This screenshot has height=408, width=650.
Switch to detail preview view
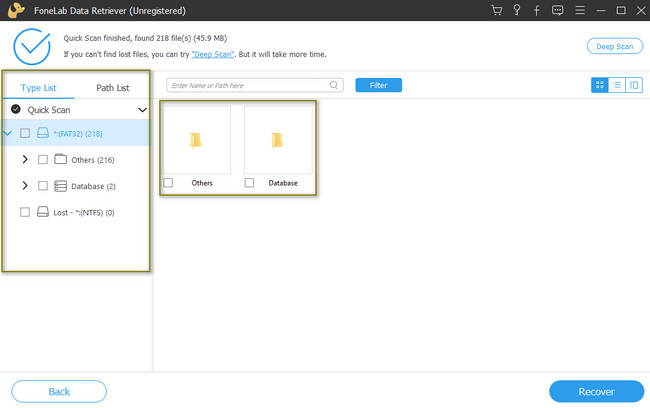[634, 85]
